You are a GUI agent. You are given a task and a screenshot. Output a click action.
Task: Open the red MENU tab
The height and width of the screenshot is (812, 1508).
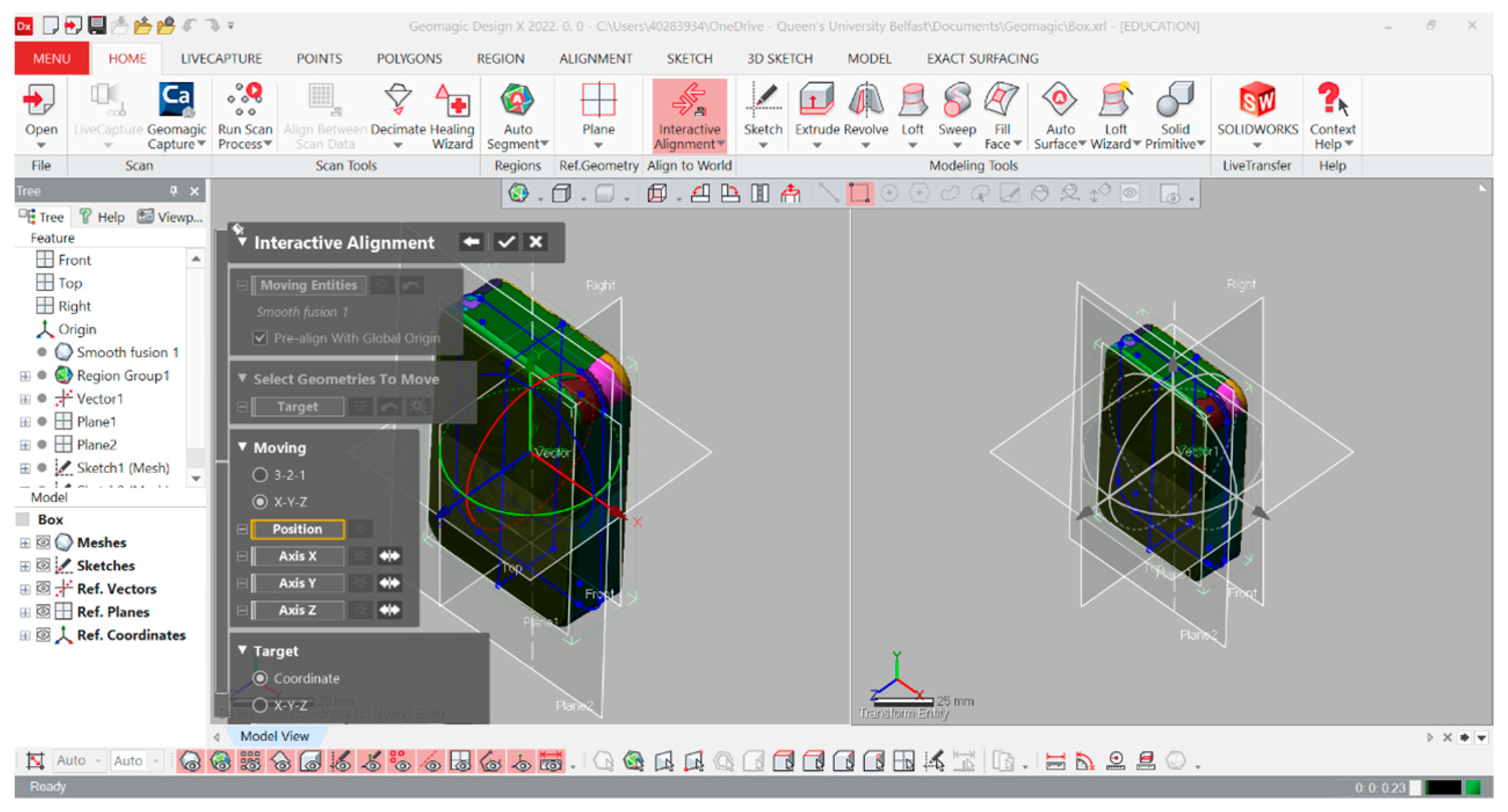(x=52, y=59)
